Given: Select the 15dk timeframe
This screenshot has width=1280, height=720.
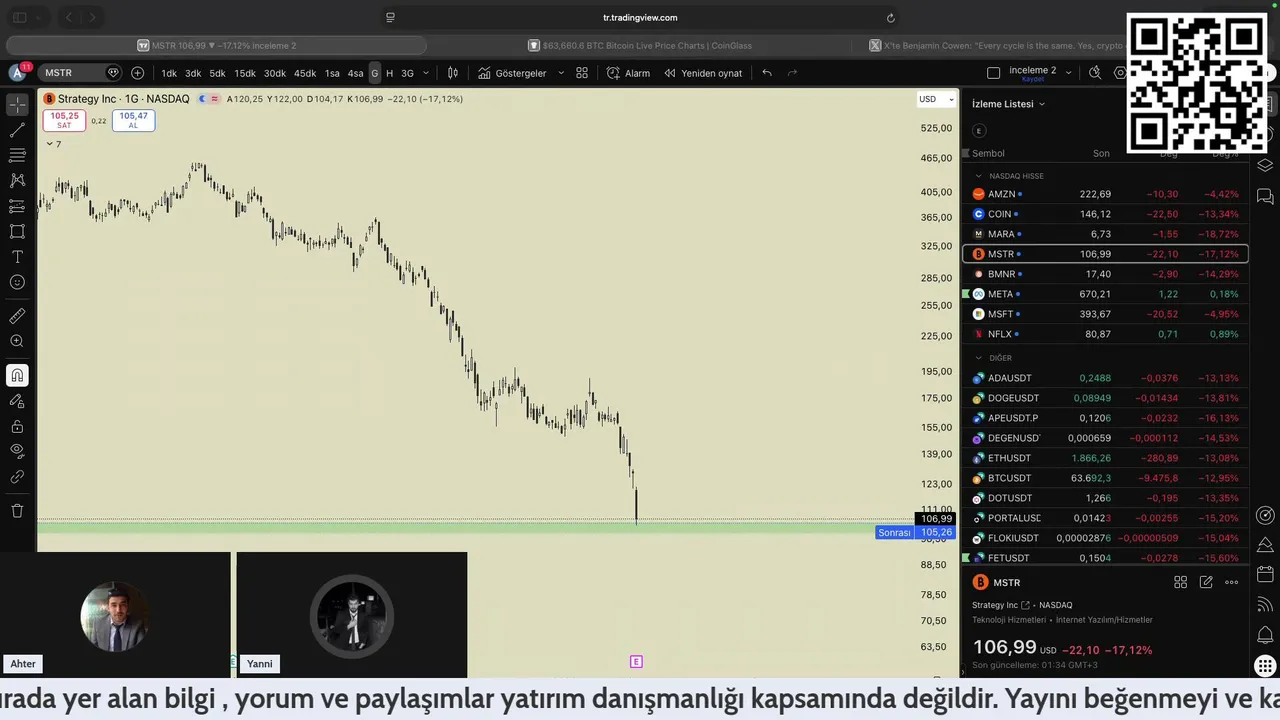Looking at the screenshot, I should 245,73.
